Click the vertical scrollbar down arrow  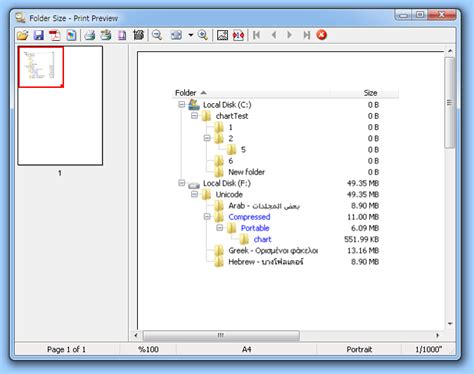pyautogui.click(x=450, y=324)
